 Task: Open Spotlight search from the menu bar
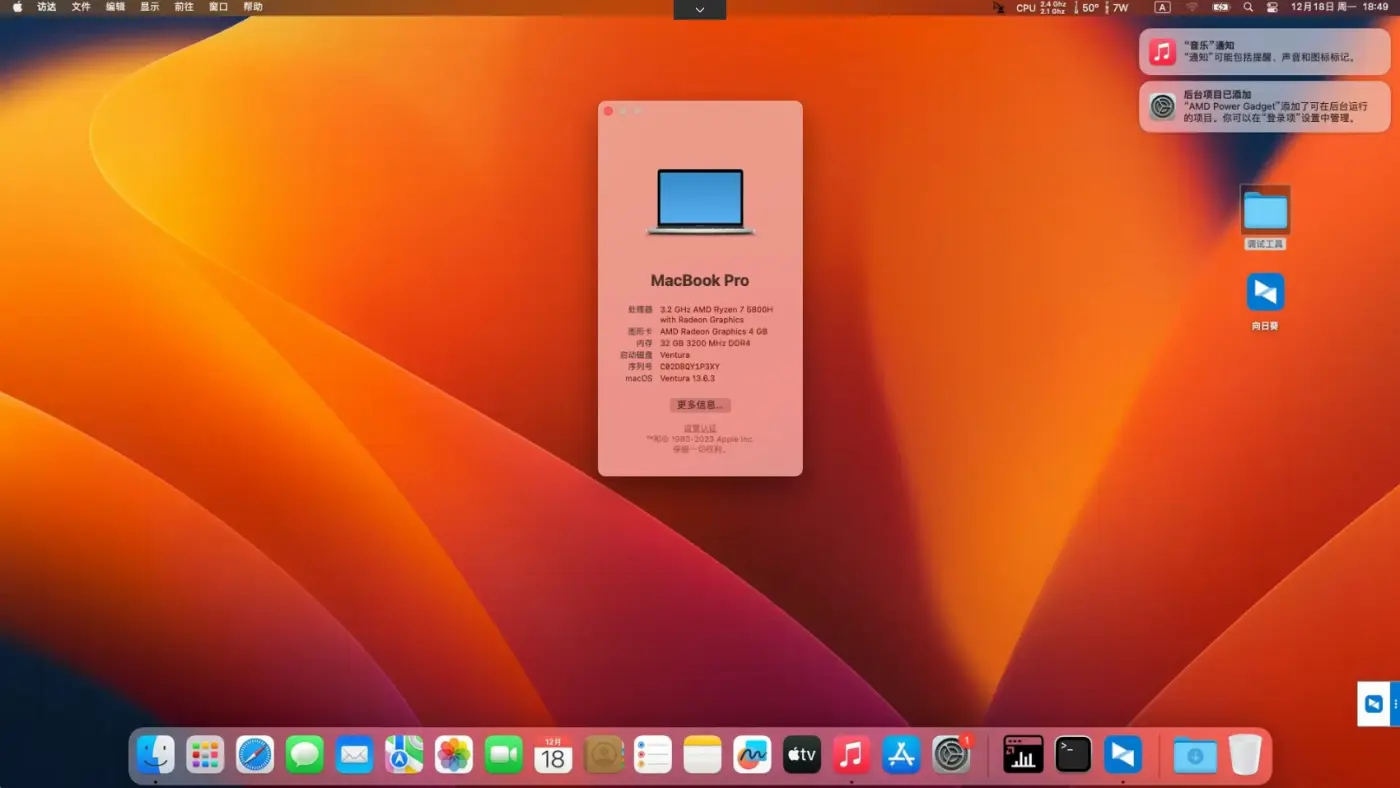coord(1247,7)
